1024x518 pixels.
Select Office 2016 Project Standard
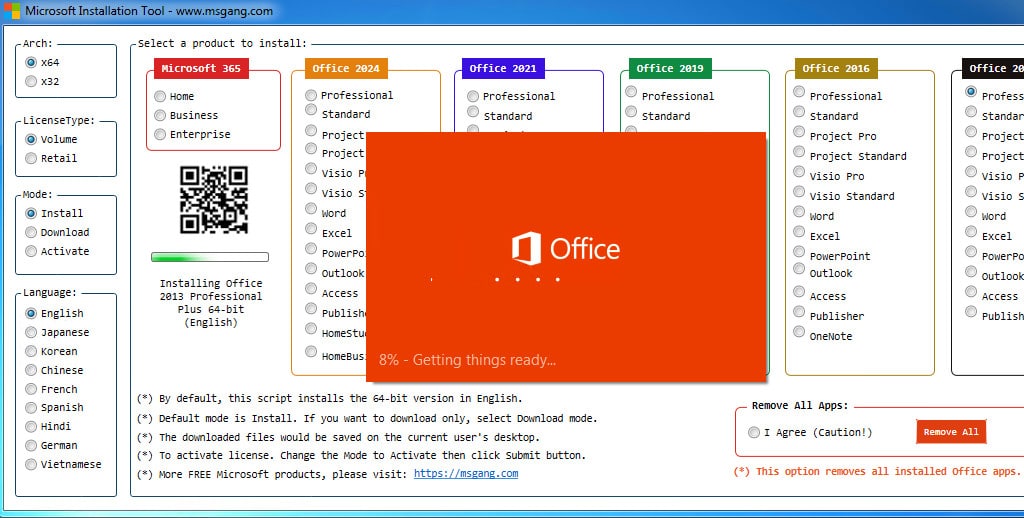pos(799,152)
